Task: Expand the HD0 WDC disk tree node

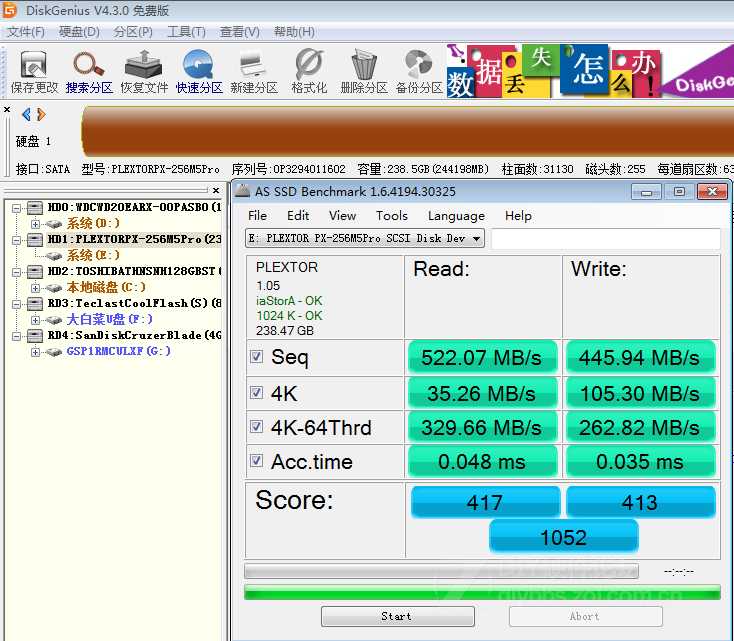Action: (18, 208)
